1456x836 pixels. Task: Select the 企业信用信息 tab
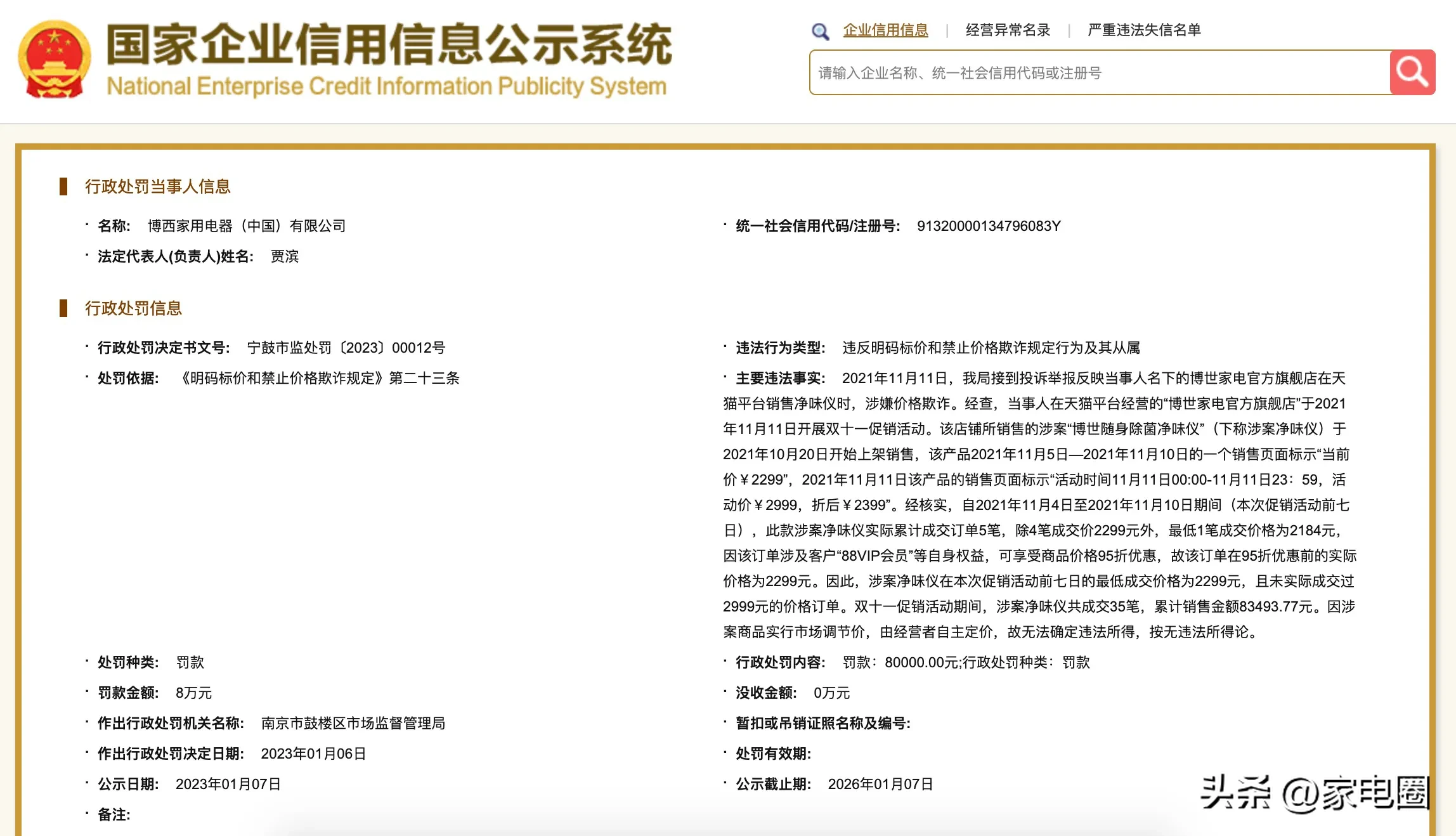[885, 30]
